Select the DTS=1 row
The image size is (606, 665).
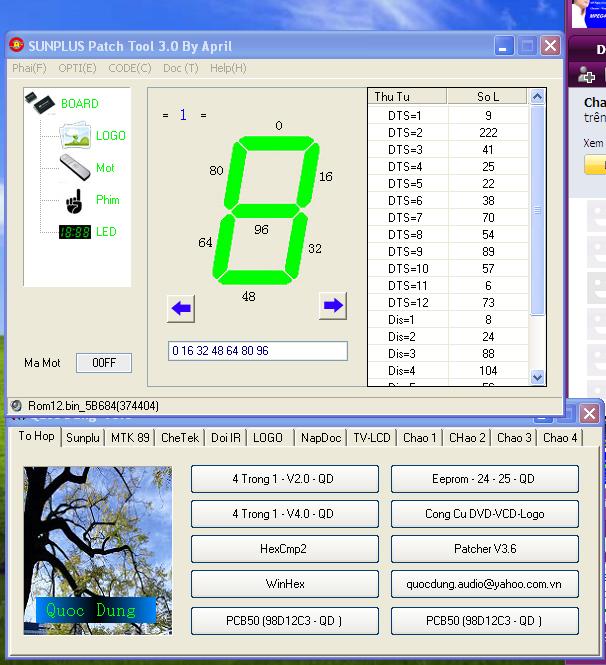pos(448,115)
